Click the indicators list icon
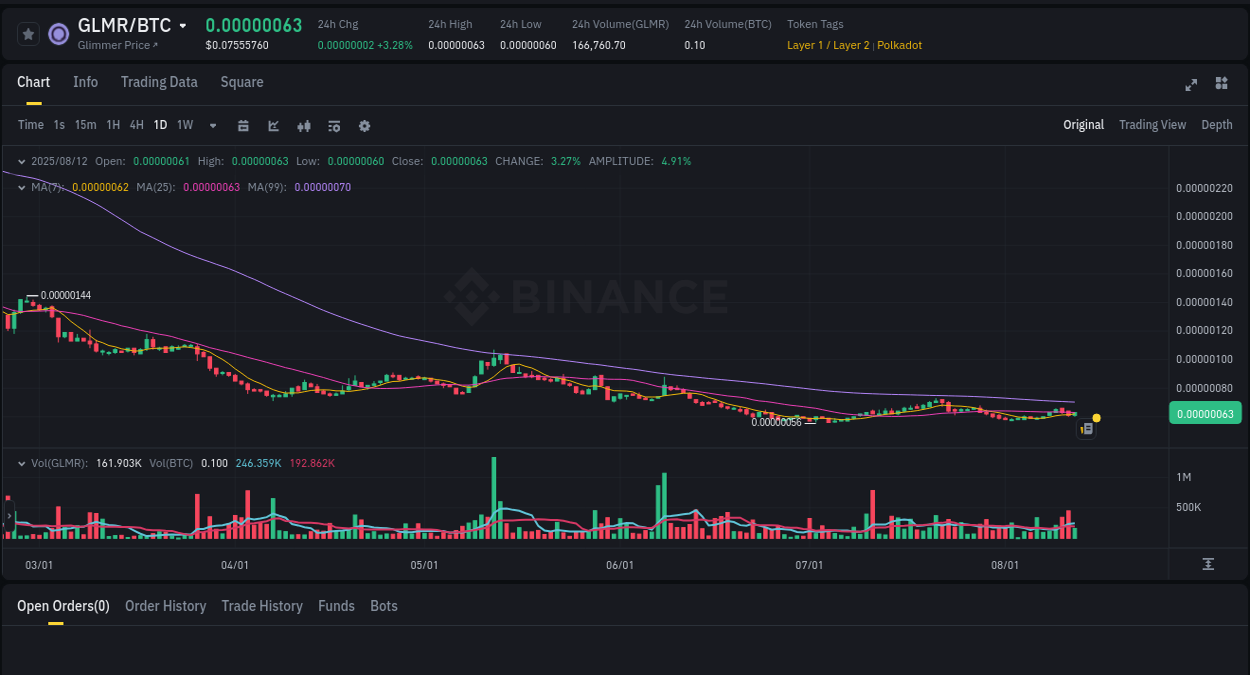Screen dimensions: 1250x675 334,125
